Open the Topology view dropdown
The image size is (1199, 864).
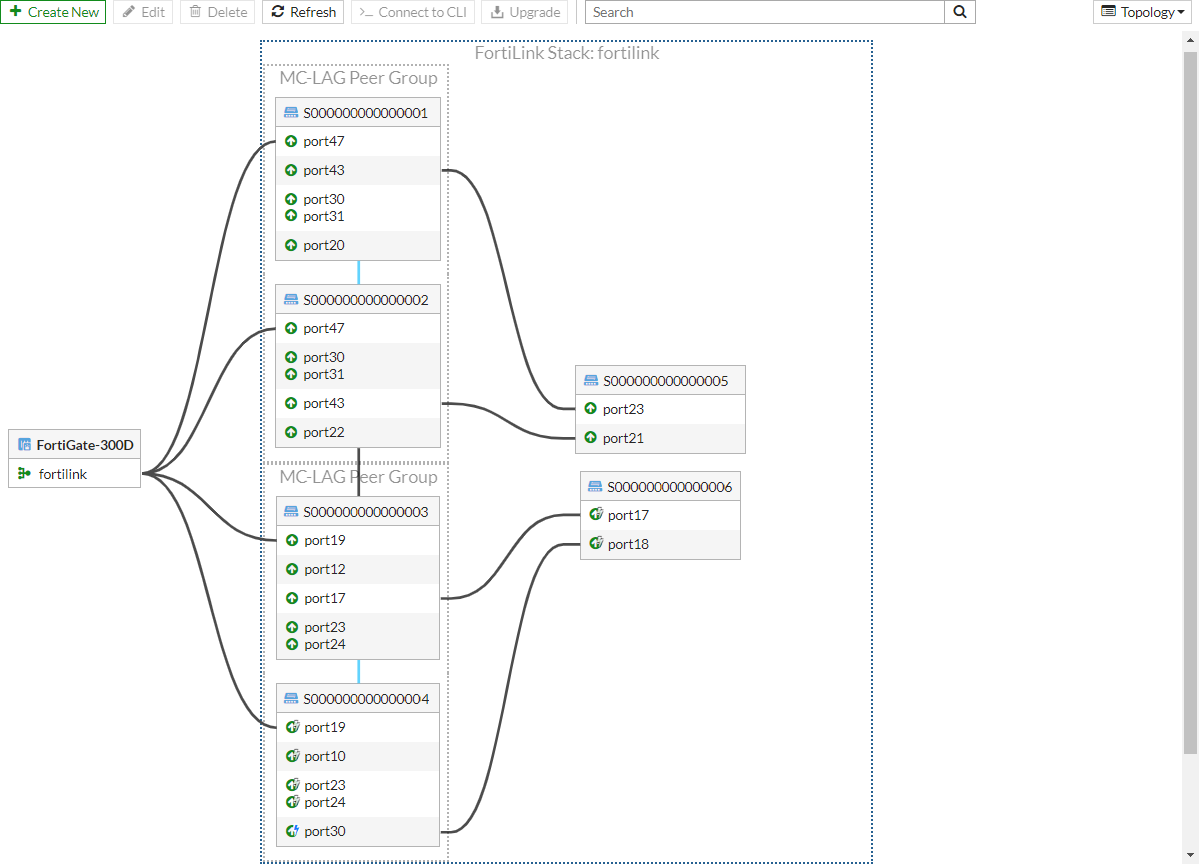(1142, 12)
